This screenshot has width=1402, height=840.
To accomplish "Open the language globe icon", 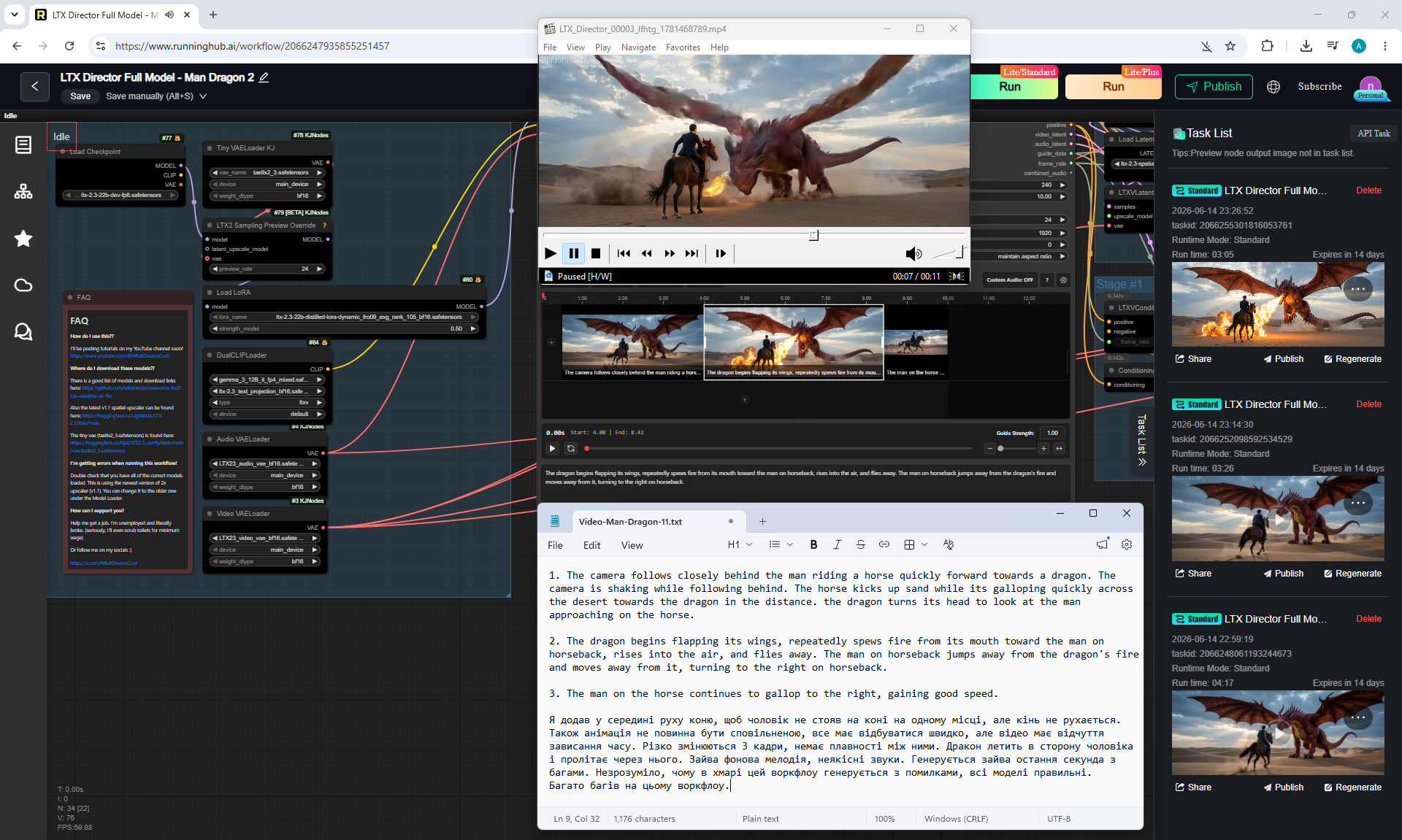I will pos(1273,87).
